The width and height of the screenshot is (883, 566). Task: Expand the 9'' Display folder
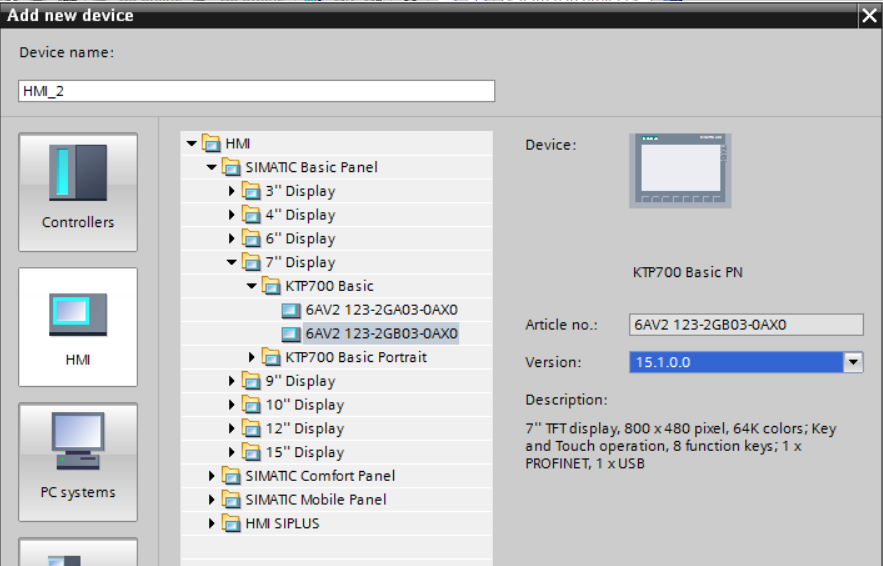point(231,381)
